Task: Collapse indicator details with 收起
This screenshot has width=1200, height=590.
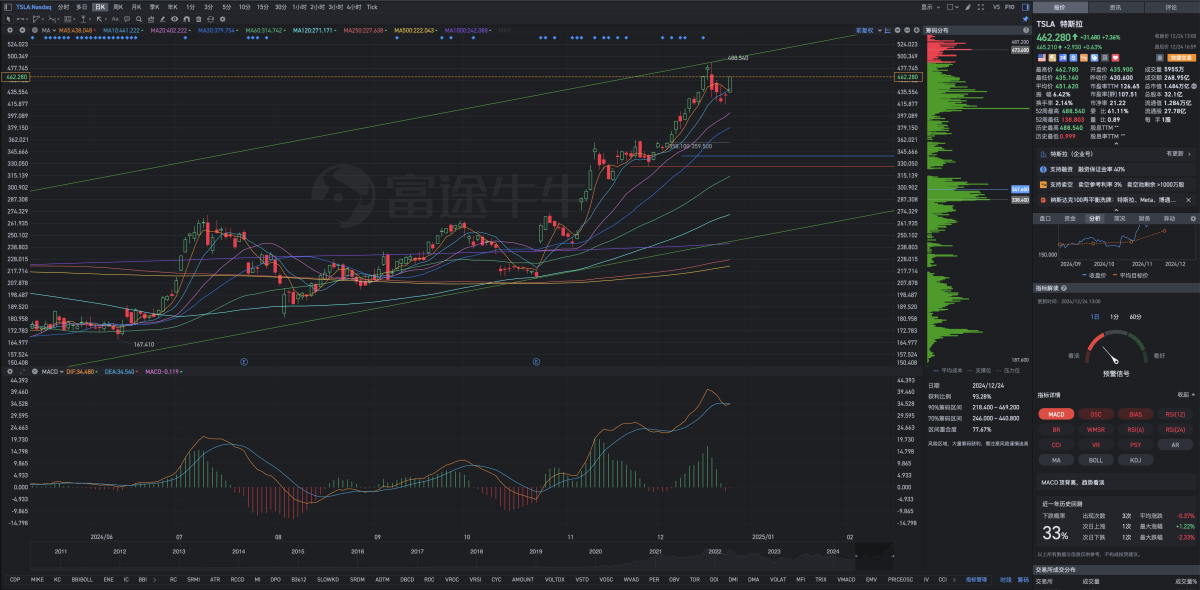Action: coord(1186,394)
